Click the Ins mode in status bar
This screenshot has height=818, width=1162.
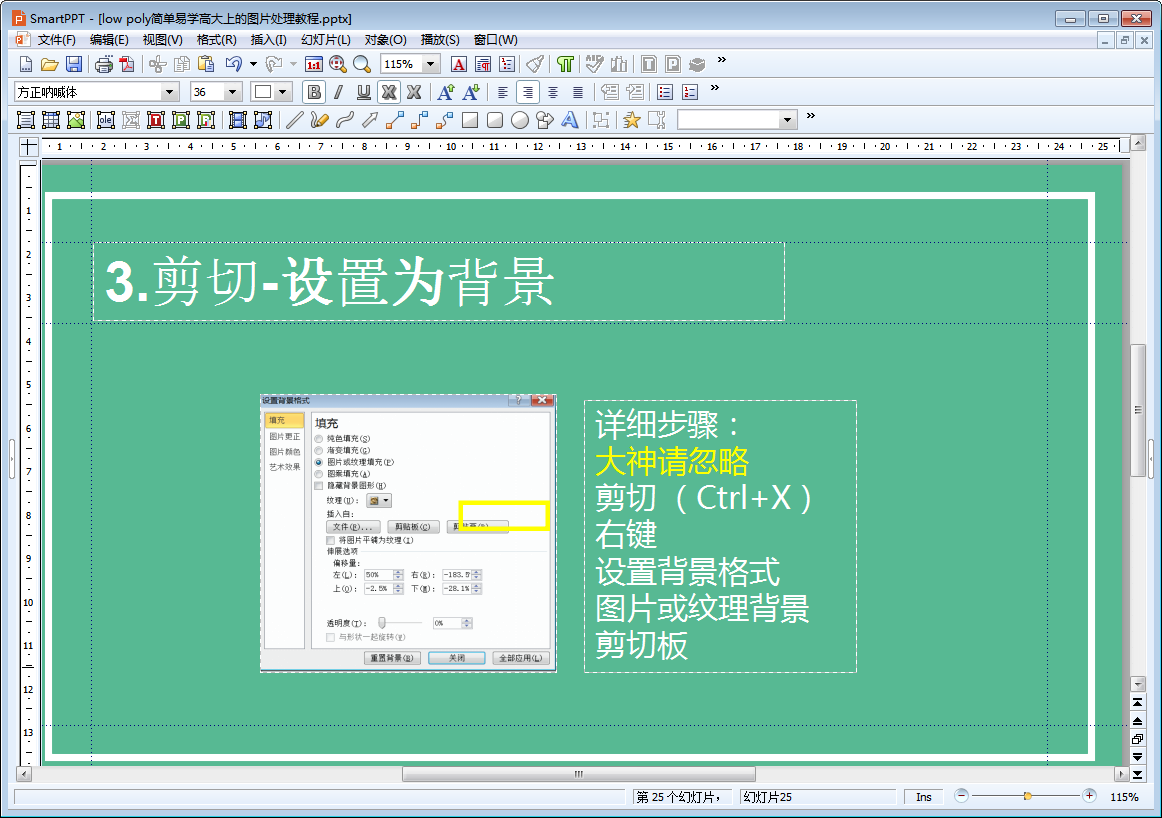click(x=923, y=797)
